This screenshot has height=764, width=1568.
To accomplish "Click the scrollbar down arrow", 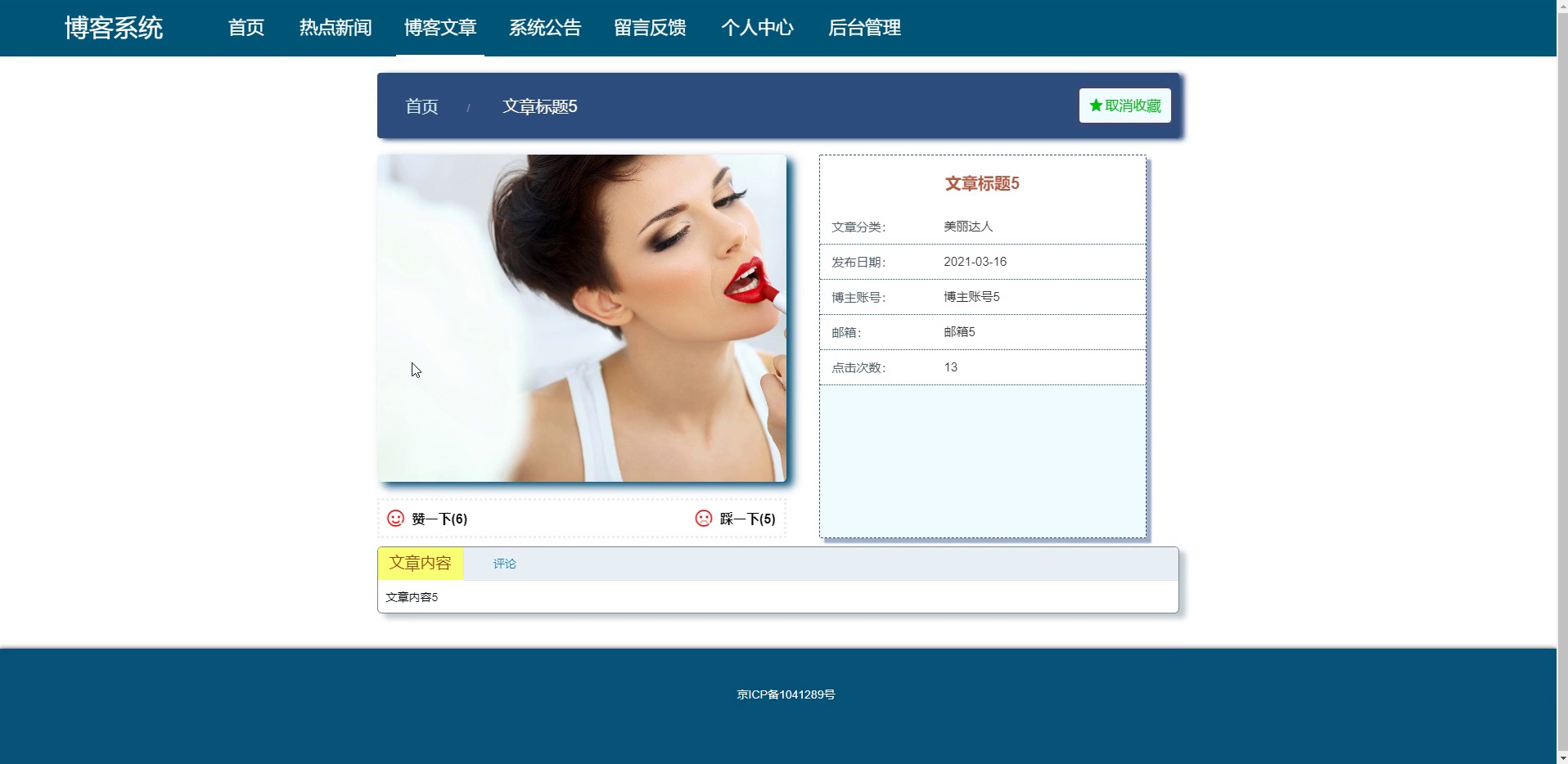I will [x=1561, y=757].
